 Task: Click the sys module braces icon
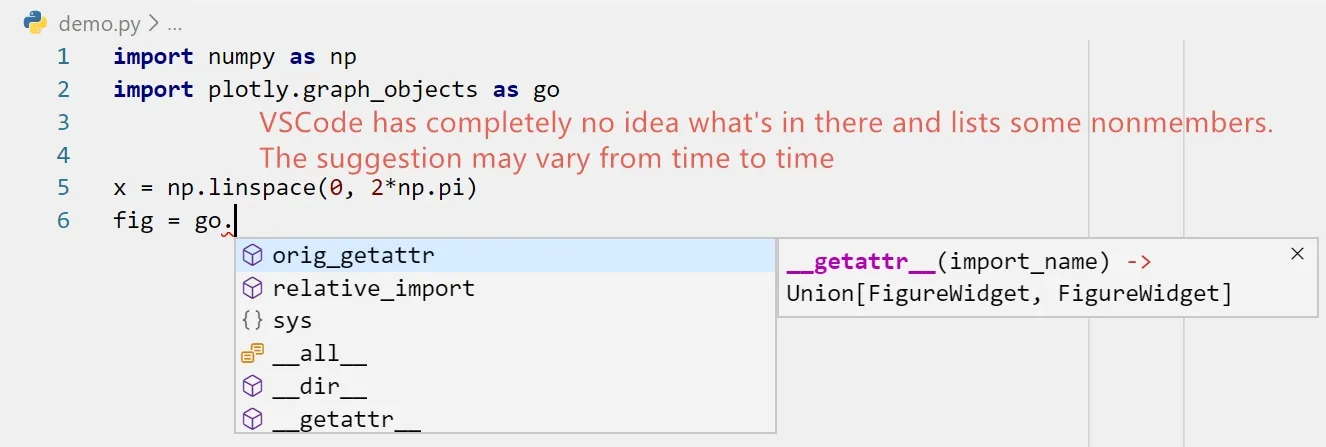click(253, 321)
